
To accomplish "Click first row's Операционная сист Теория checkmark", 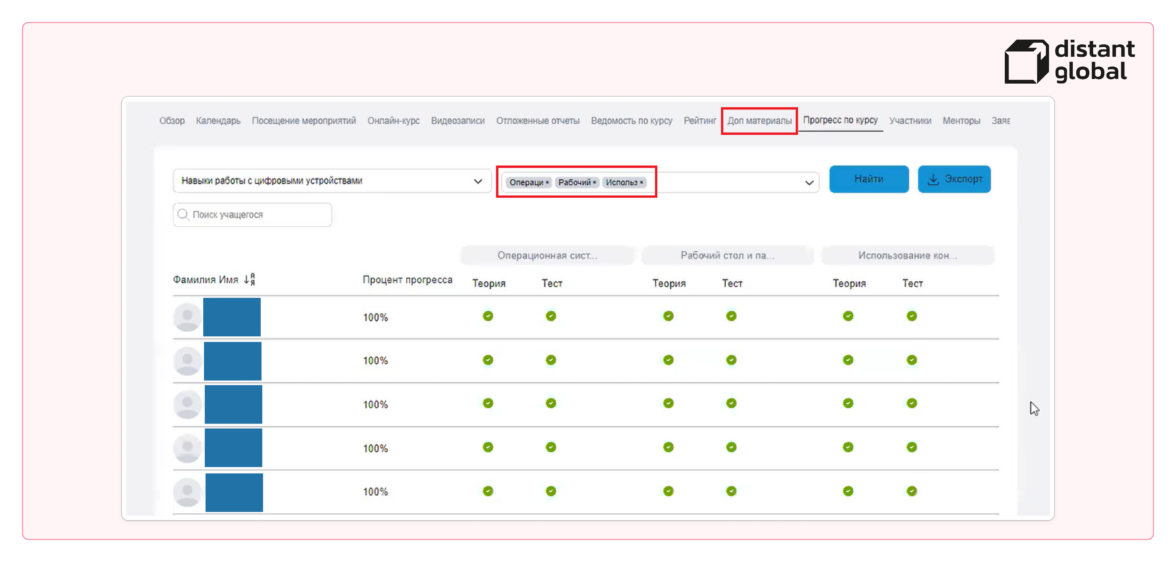I will [x=488, y=316].
